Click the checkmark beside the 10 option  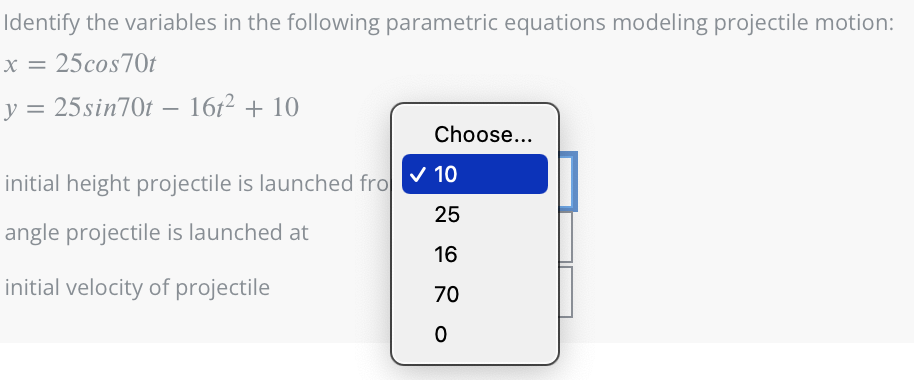(x=419, y=174)
